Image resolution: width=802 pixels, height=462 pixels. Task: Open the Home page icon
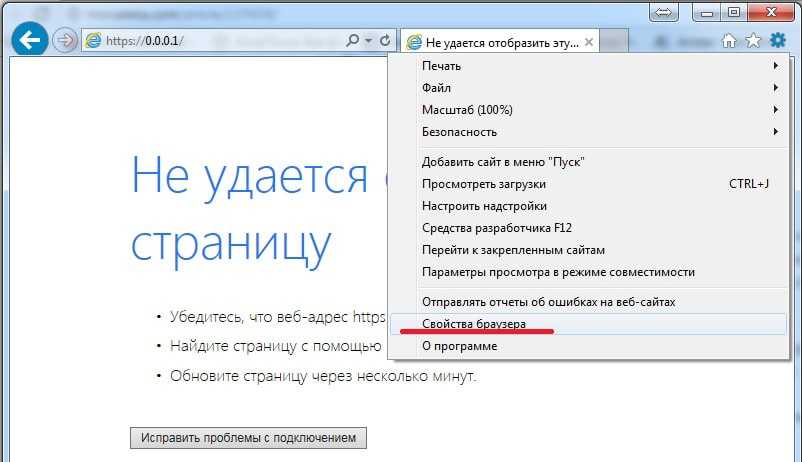tap(730, 41)
